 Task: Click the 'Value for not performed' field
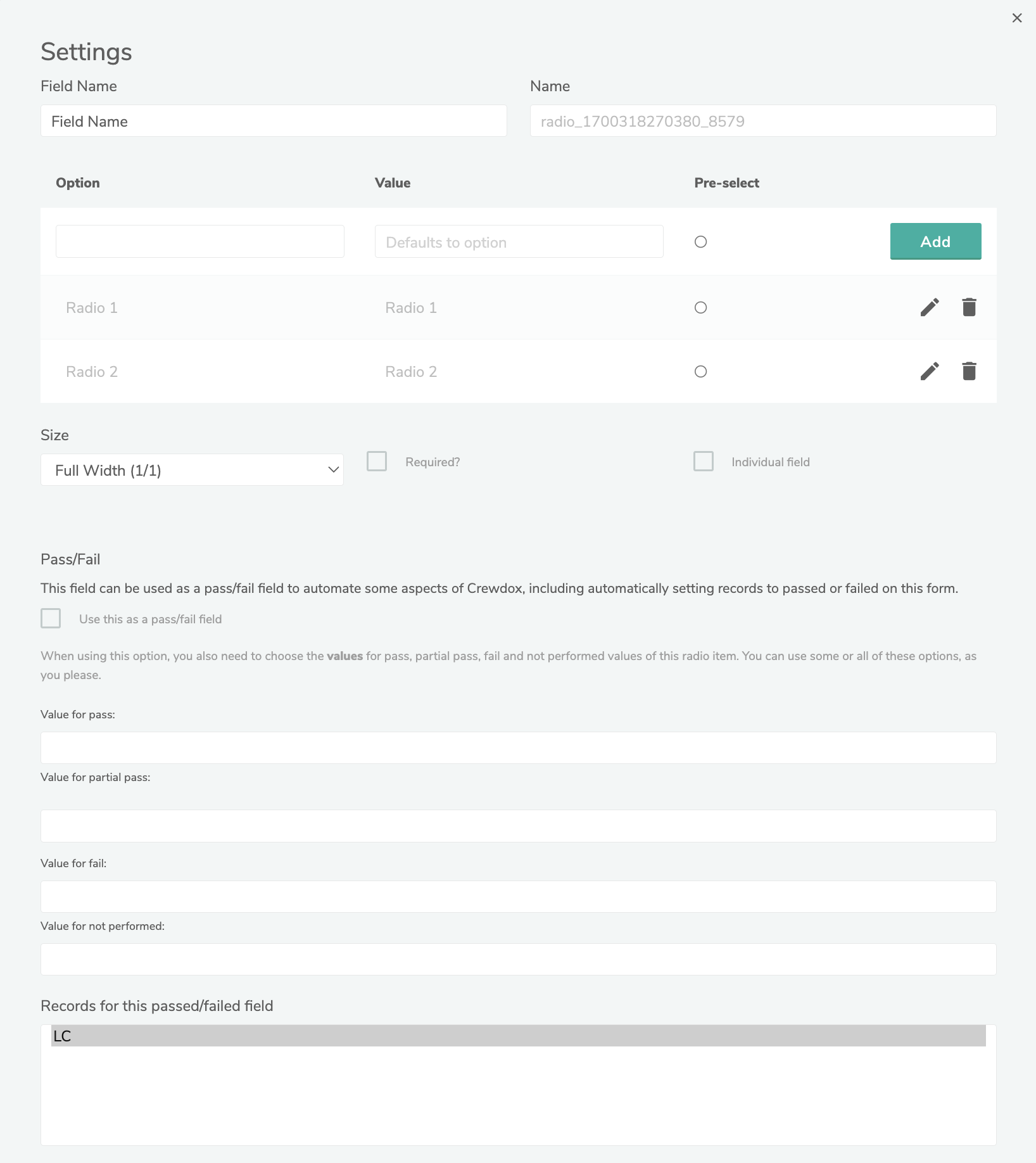pyautogui.click(x=518, y=960)
